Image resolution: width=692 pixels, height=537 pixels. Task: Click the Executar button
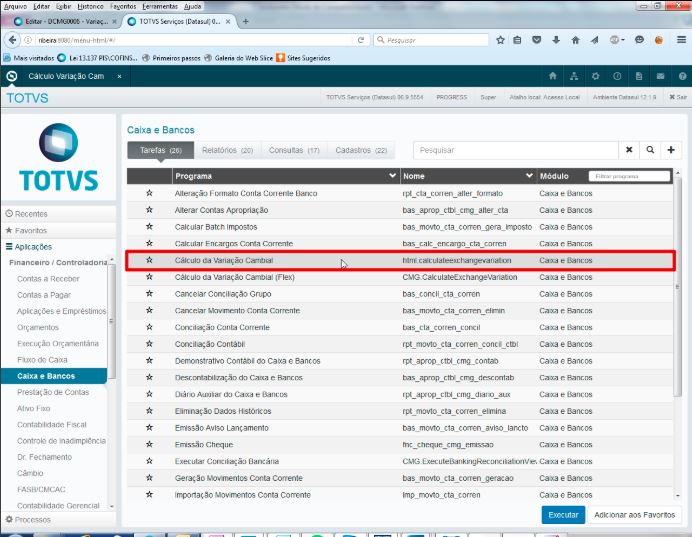point(563,515)
